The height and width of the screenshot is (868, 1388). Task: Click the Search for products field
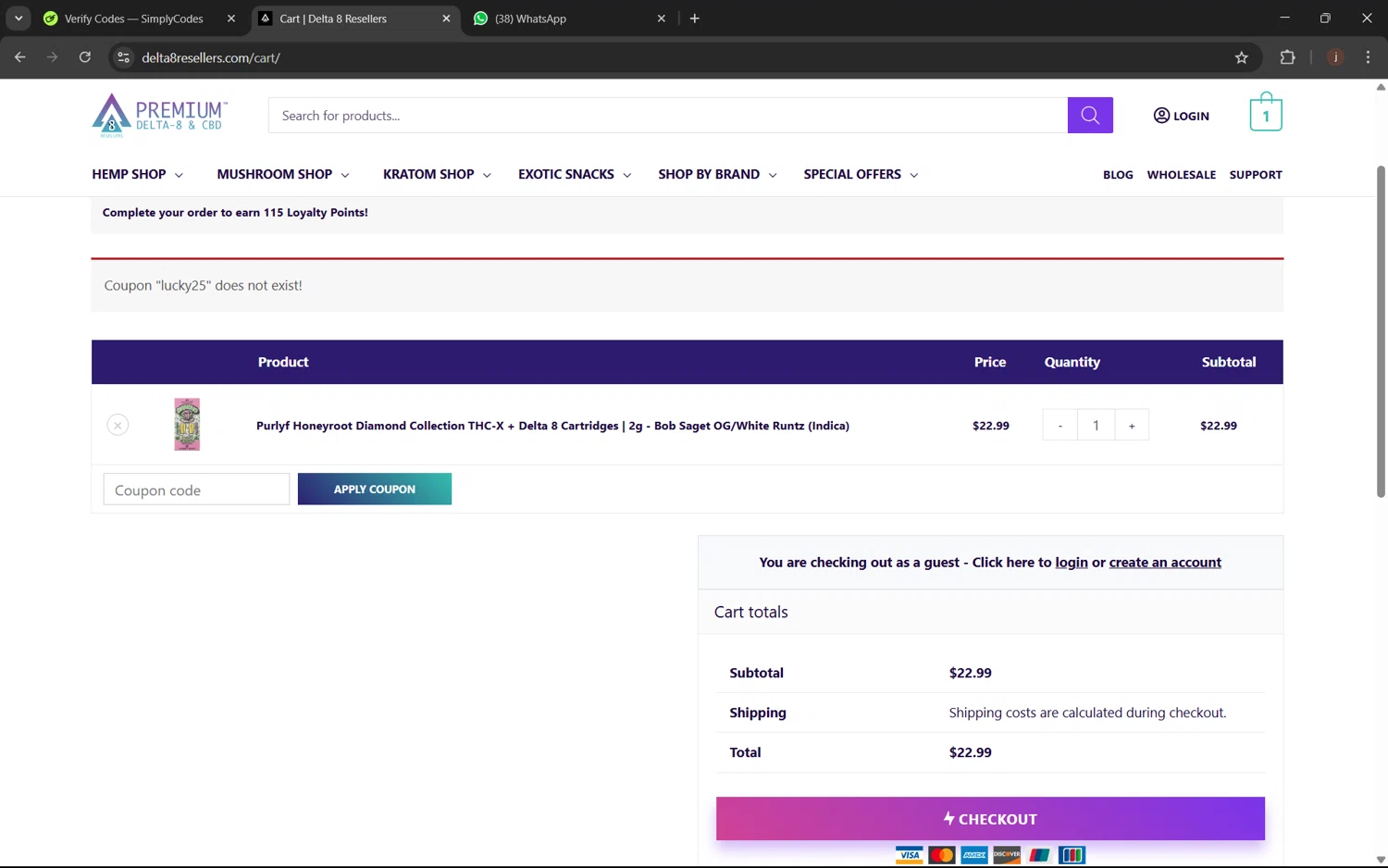pos(668,116)
